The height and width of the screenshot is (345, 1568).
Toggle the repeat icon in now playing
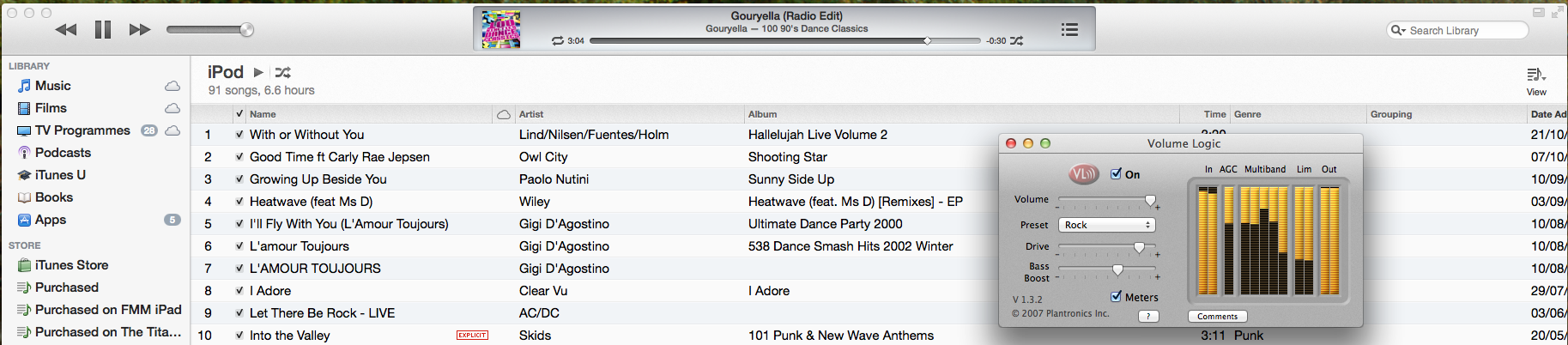(558, 40)
